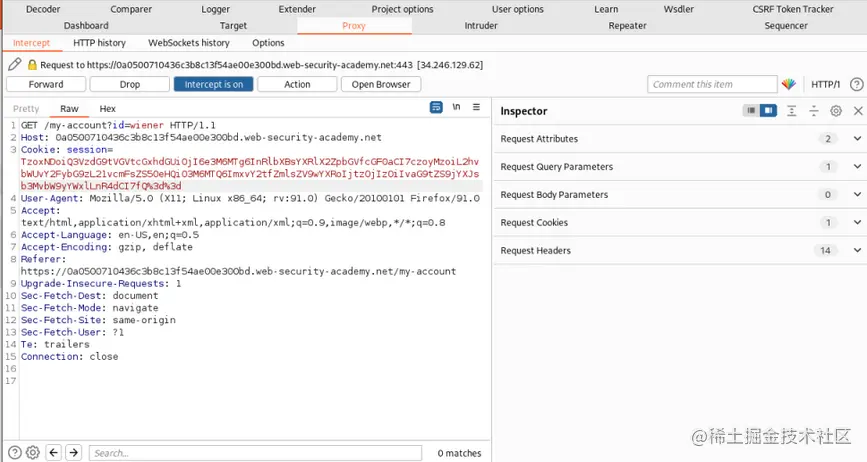
Task: Open the Intruder tab
Action: [481, 25]
